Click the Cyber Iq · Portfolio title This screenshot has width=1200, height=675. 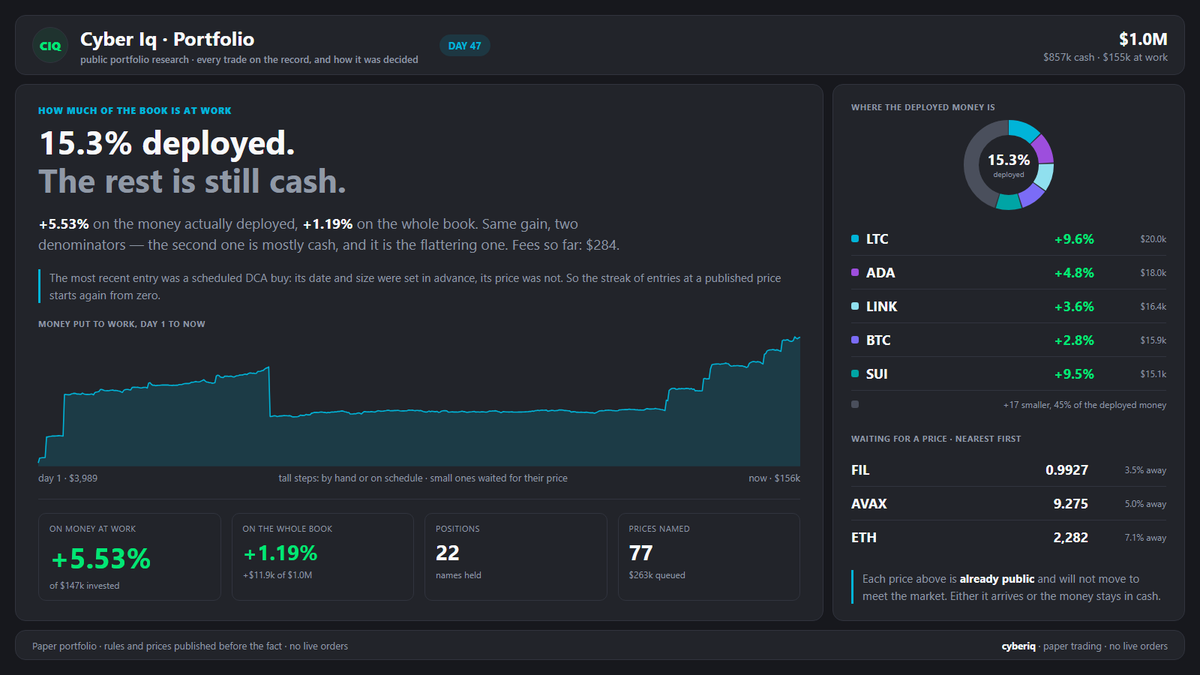[x=167, y=39]
